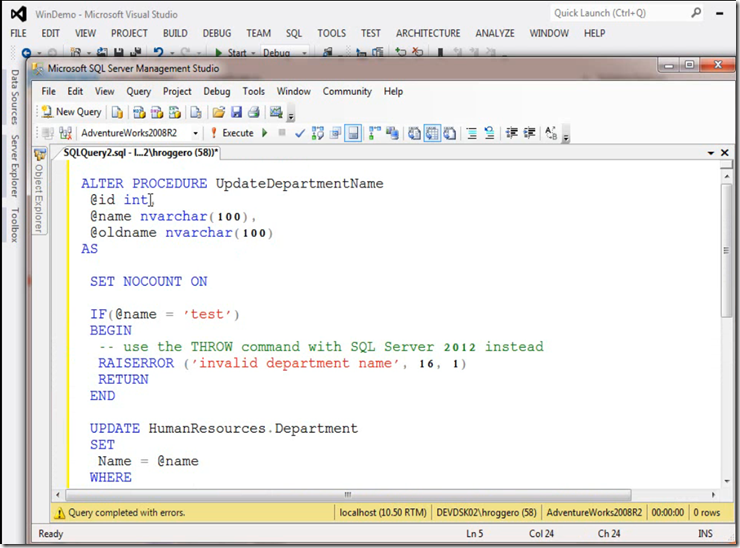This screenshot has height=548, width=740.
Task: Specify Values for Template Parameters
Action: (551, 134)
